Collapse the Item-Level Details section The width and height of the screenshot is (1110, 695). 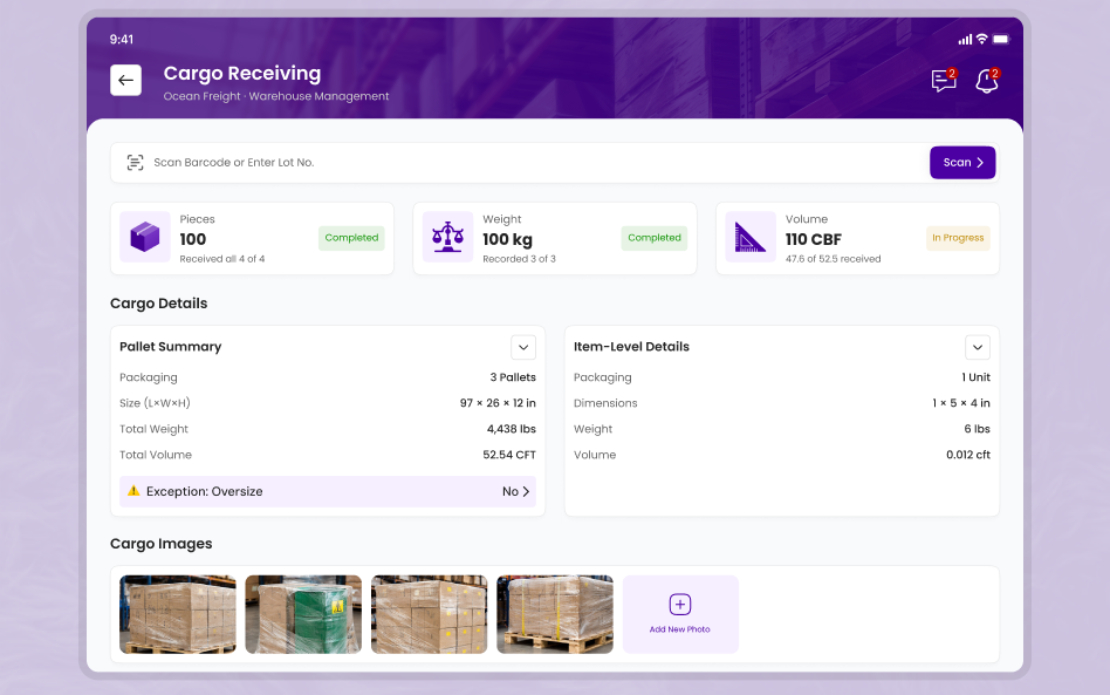(977, 347)
